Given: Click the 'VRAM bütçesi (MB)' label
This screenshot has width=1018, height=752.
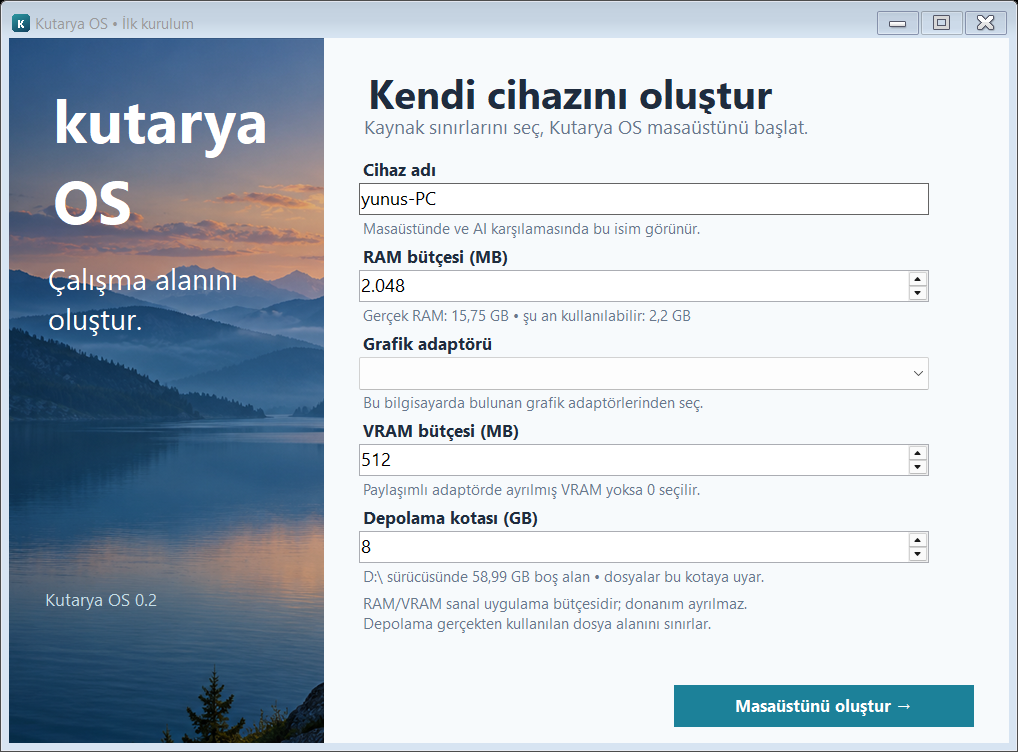Looking at the screenshot, I should click(440, 431).
